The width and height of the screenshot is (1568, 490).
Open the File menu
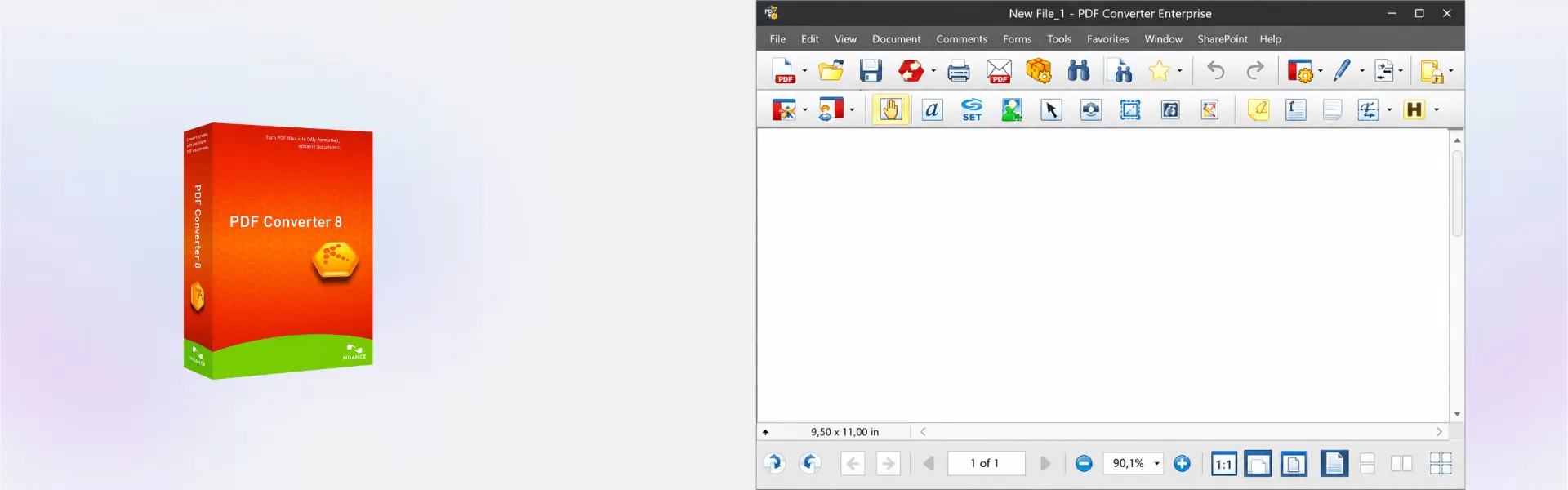pos(777,39)
